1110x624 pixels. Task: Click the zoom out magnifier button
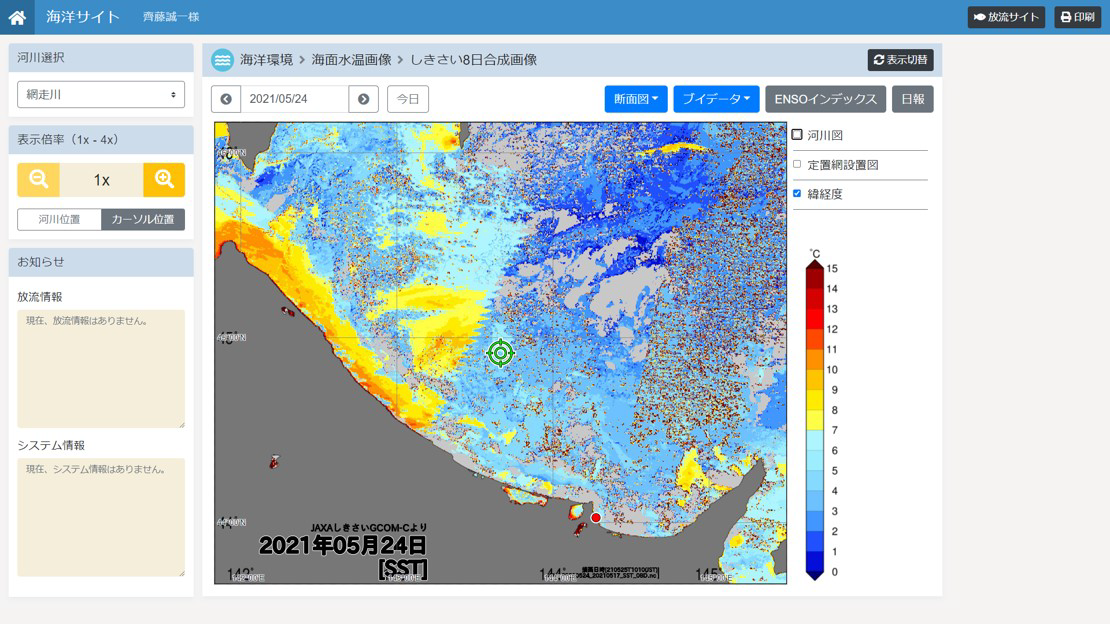coord(39,180)
